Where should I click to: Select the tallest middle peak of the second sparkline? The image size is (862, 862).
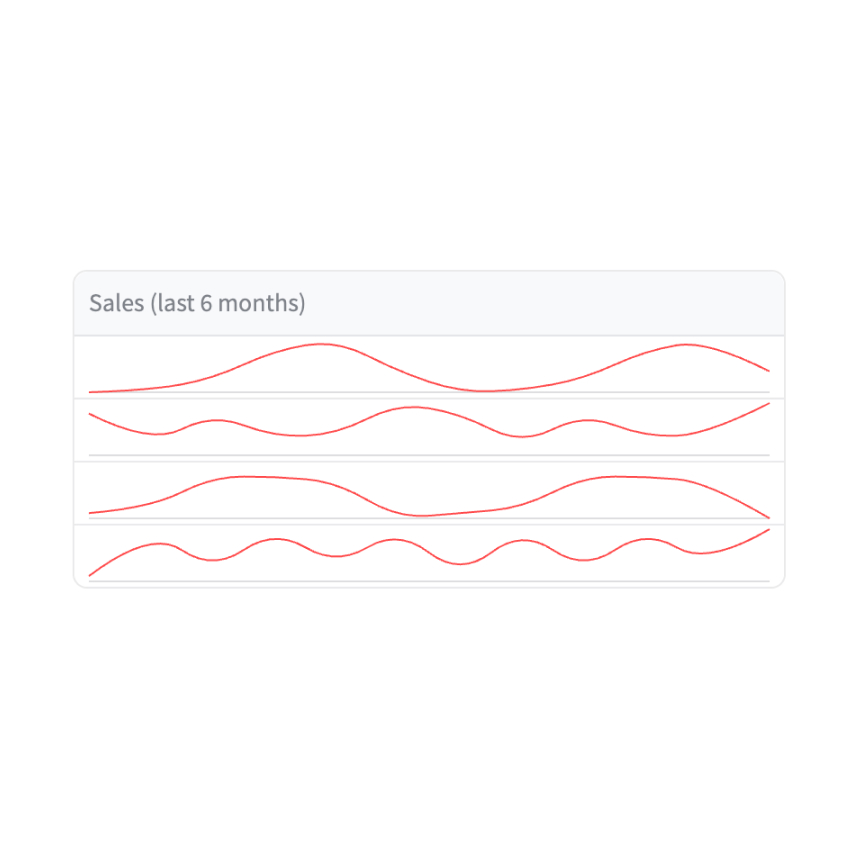(412, 408)
